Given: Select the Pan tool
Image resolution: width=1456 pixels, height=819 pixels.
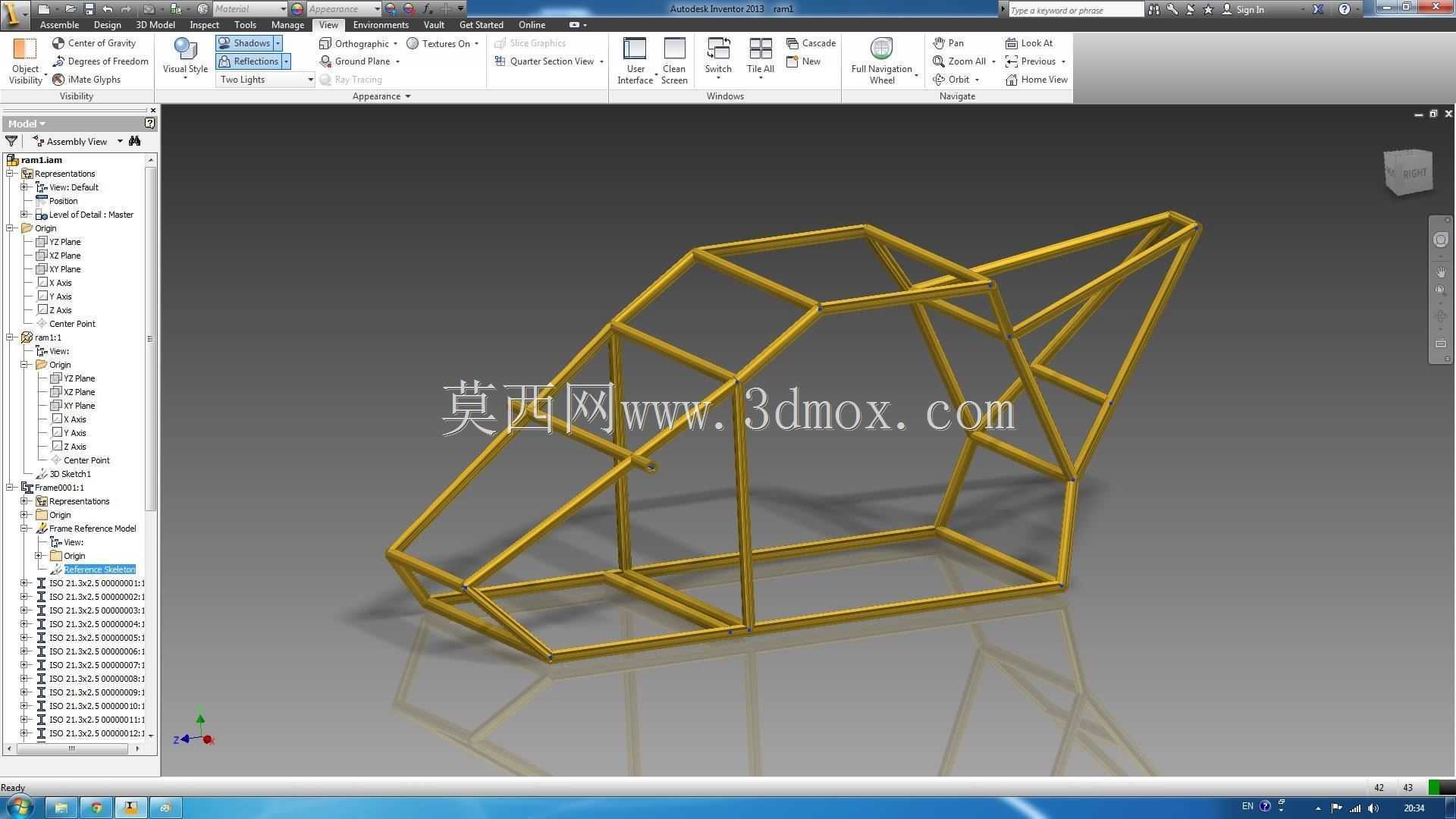Looking at the screenshot, I should click(x=948, y=43).
